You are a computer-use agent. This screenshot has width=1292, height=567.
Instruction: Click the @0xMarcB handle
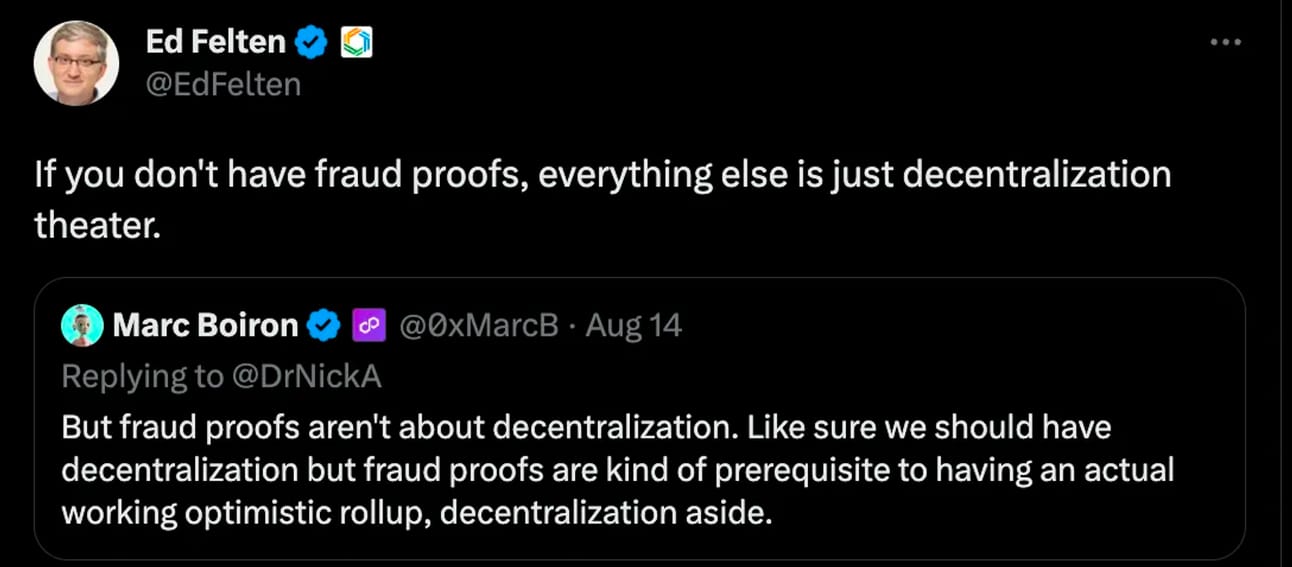coord(479,325)
